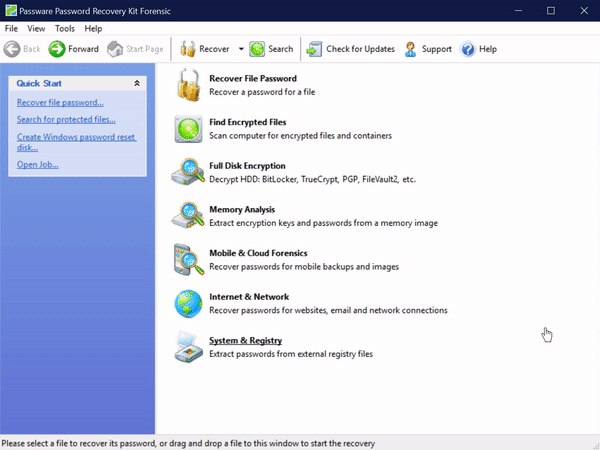Screen dimensions: 600x450
Task: Click the 'Recover' toolbar label
Action: pyautogui.click(x=214, y=49)
